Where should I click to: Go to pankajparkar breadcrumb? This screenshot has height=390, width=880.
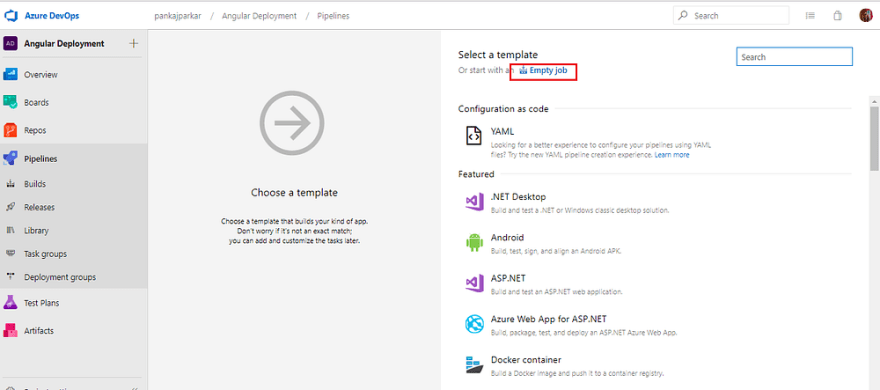(x=177, y=16)
